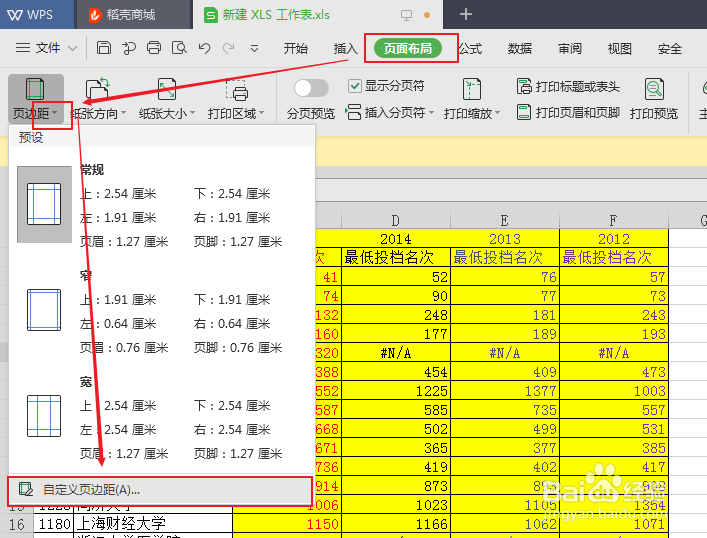This screenshot has height=538, width=707.
Task: Click 打印页眉和页脚 button
Action: pos(568,112)
